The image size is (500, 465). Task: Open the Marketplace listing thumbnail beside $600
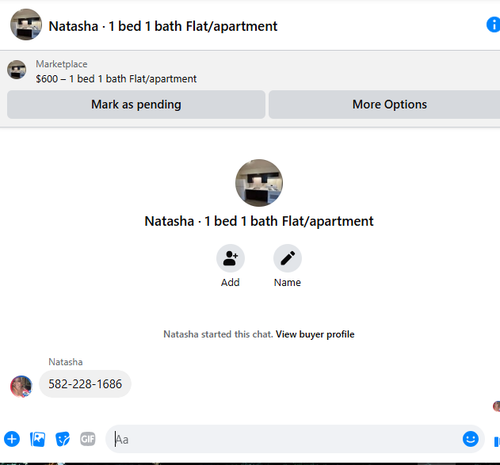click(17, 70)
